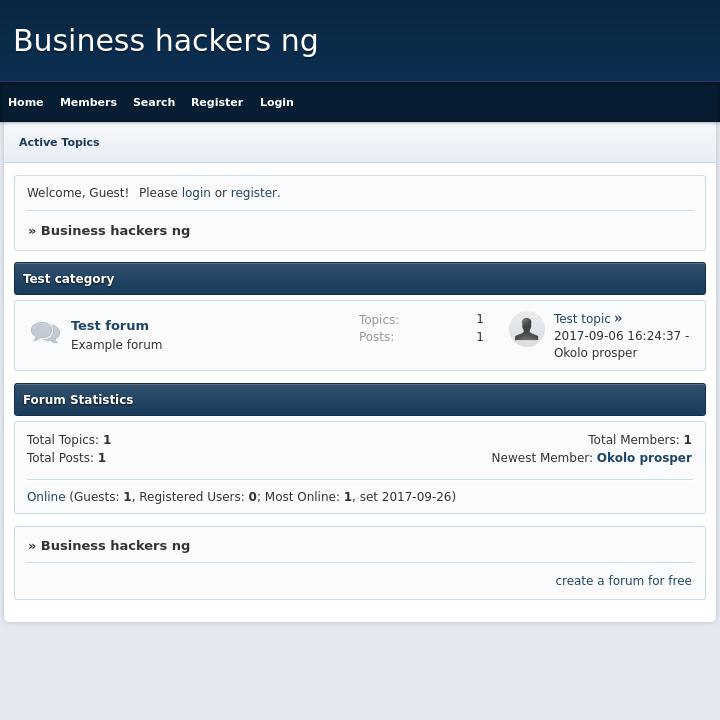Go to the Members page

[88, 102]
